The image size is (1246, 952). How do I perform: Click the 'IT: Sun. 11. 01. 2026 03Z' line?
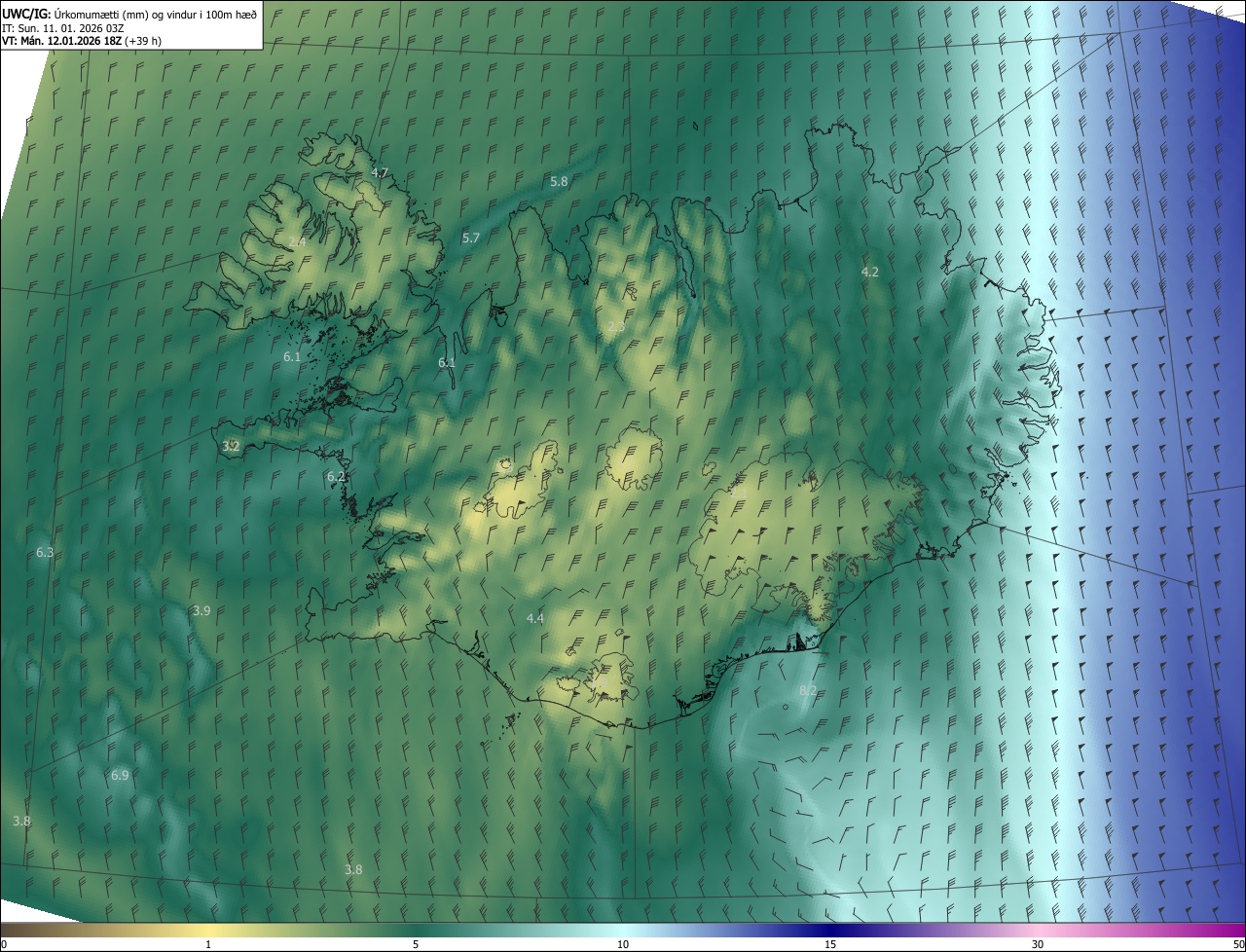(64, 27)
